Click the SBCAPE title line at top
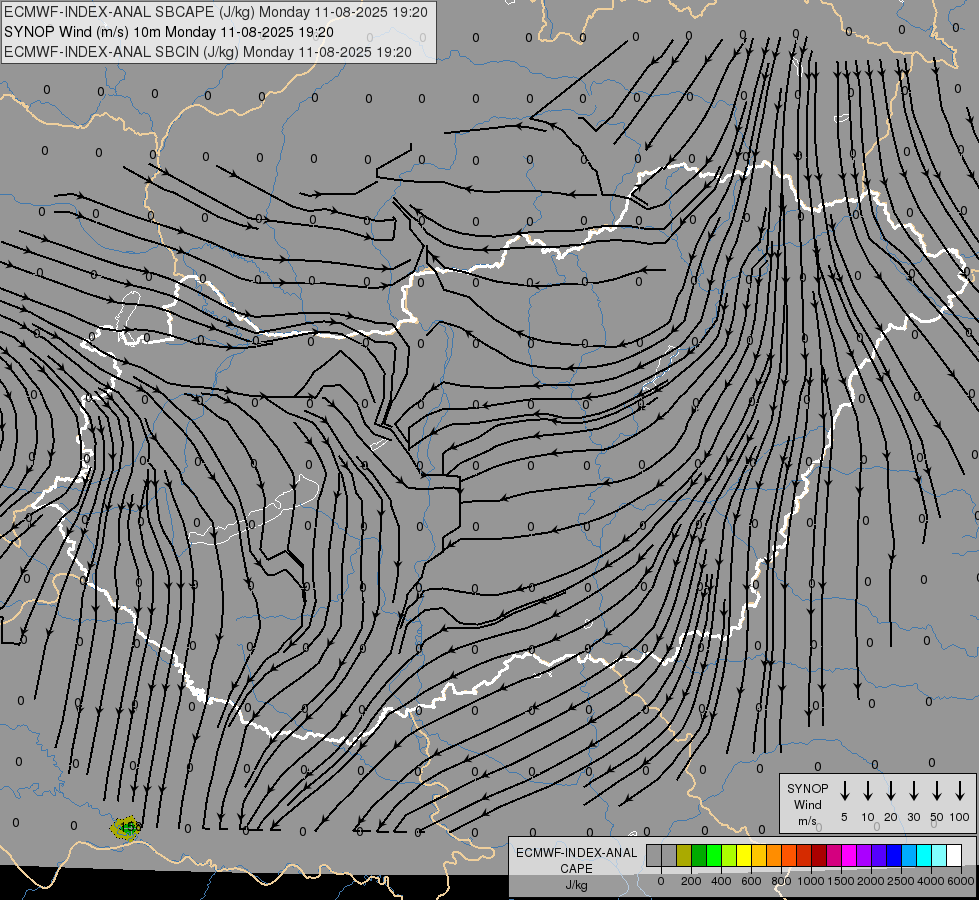Screen dimensions: 979x900 (x=215, y=12)
